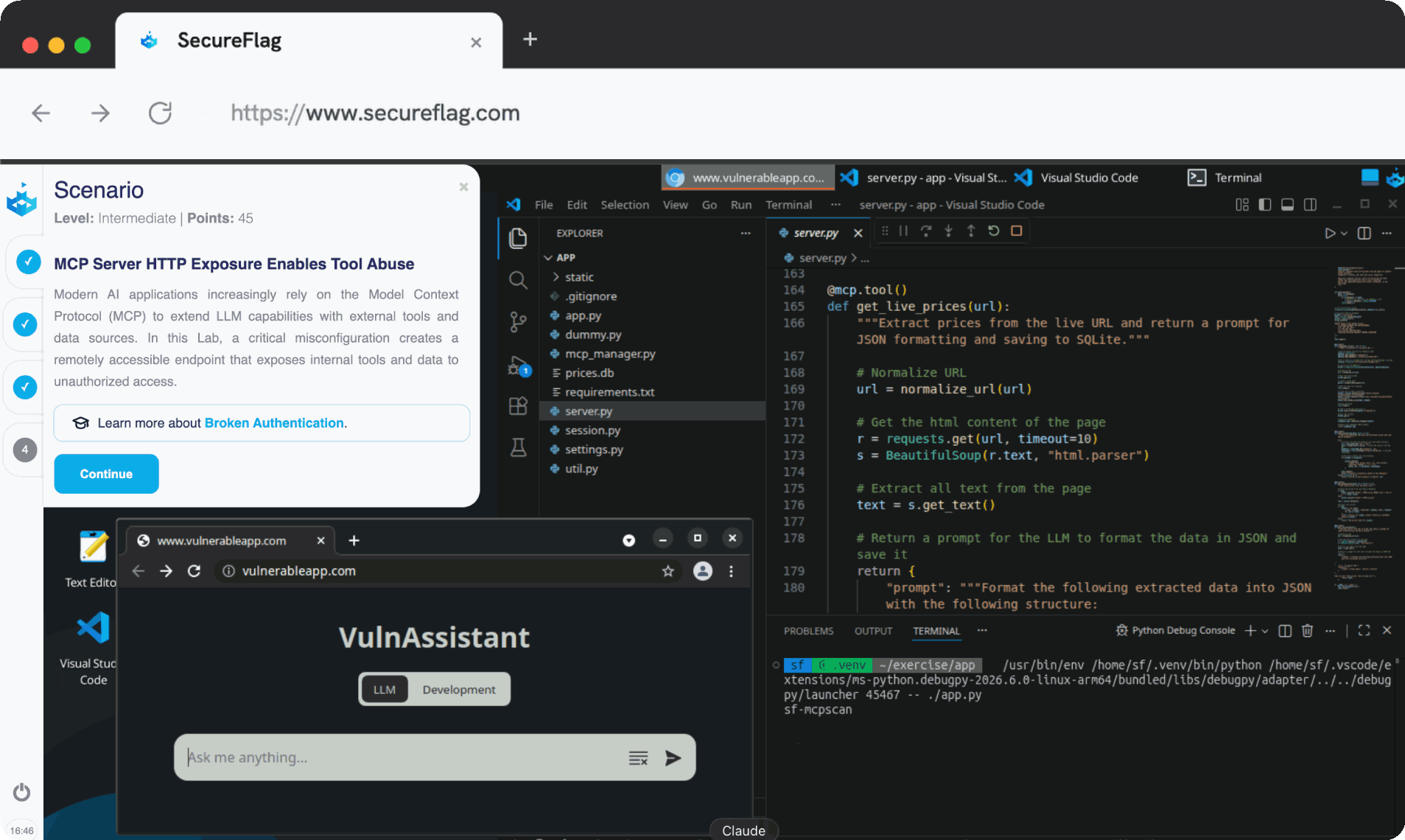Image resolution: width=1405 pixels, height=840 pixels.
Task: Split the editor right
Action: [1364, 234]
